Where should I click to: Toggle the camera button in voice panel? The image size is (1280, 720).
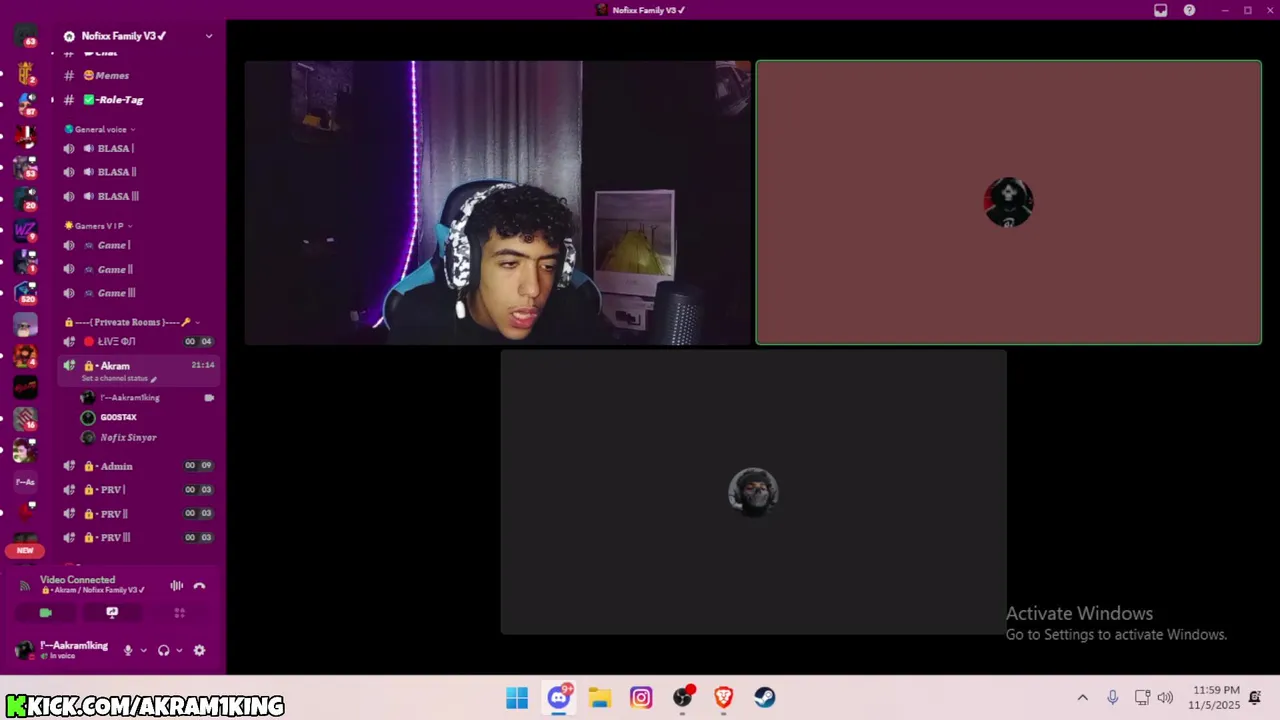click(46, 612)
